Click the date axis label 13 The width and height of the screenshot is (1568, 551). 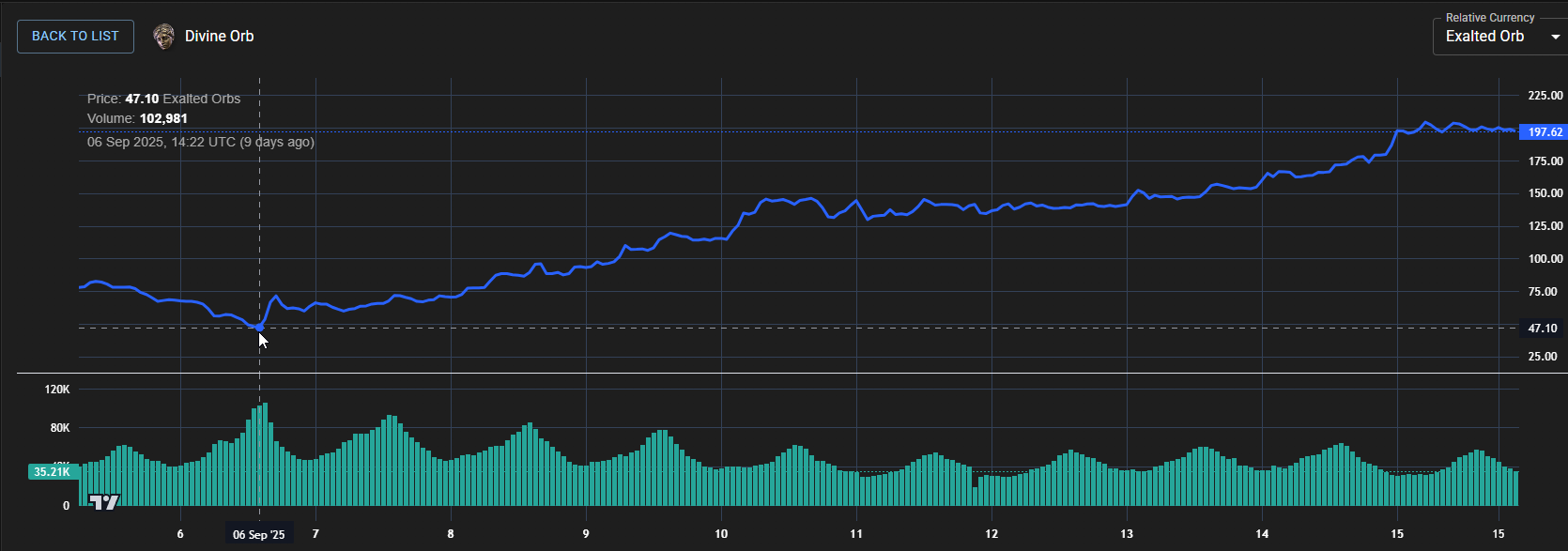[x=1127, y=534]
